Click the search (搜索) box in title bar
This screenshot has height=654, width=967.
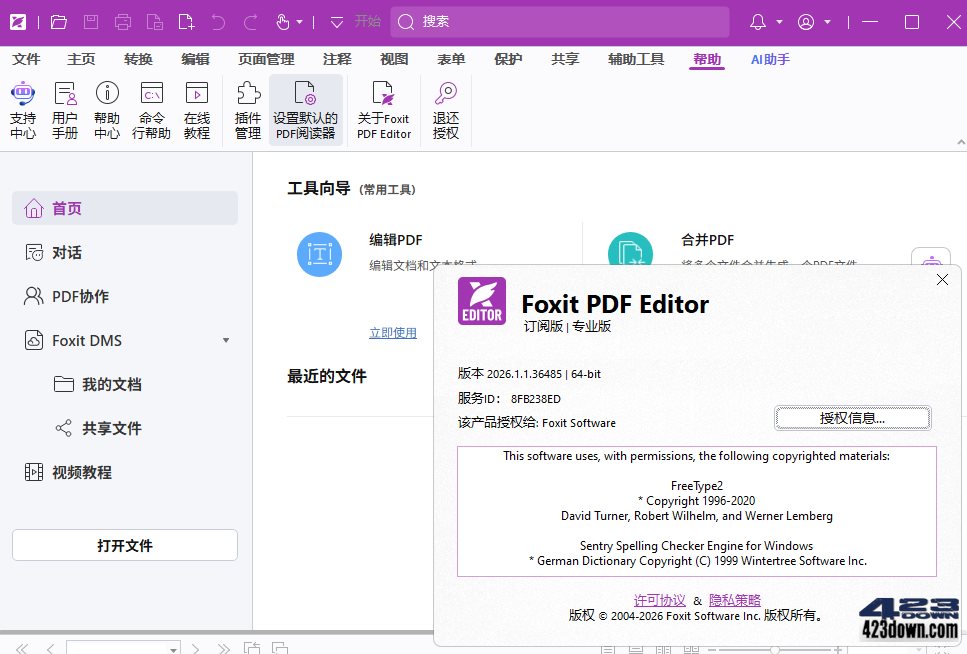560,22
